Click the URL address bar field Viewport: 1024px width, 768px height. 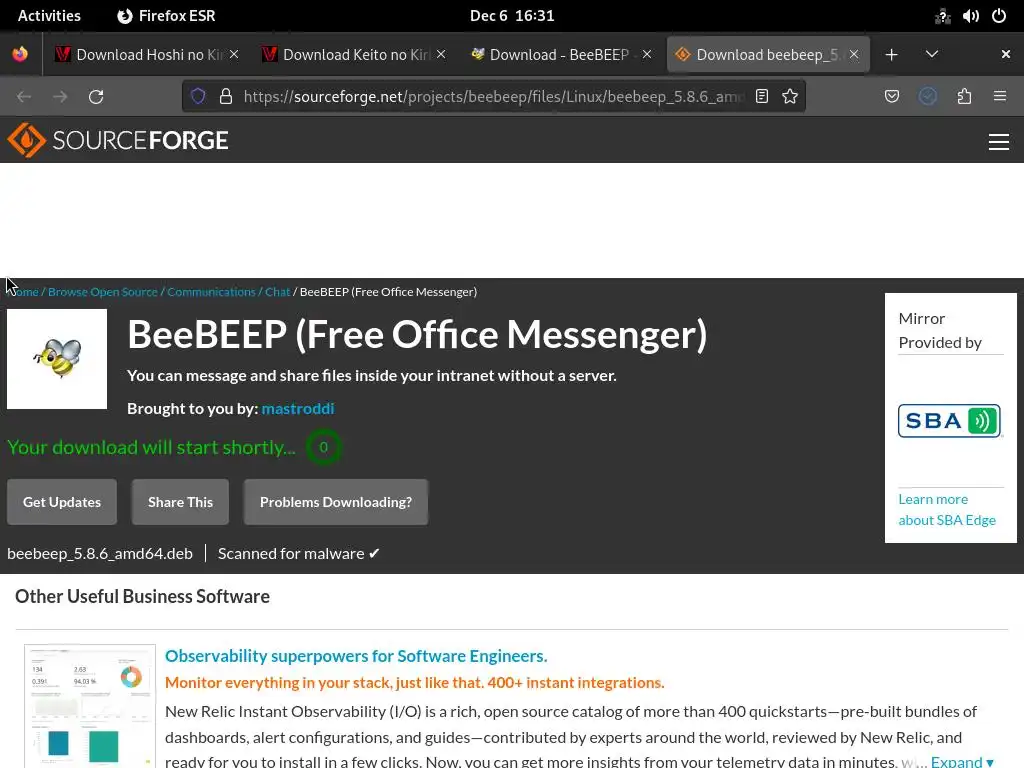tap(495, 97)
